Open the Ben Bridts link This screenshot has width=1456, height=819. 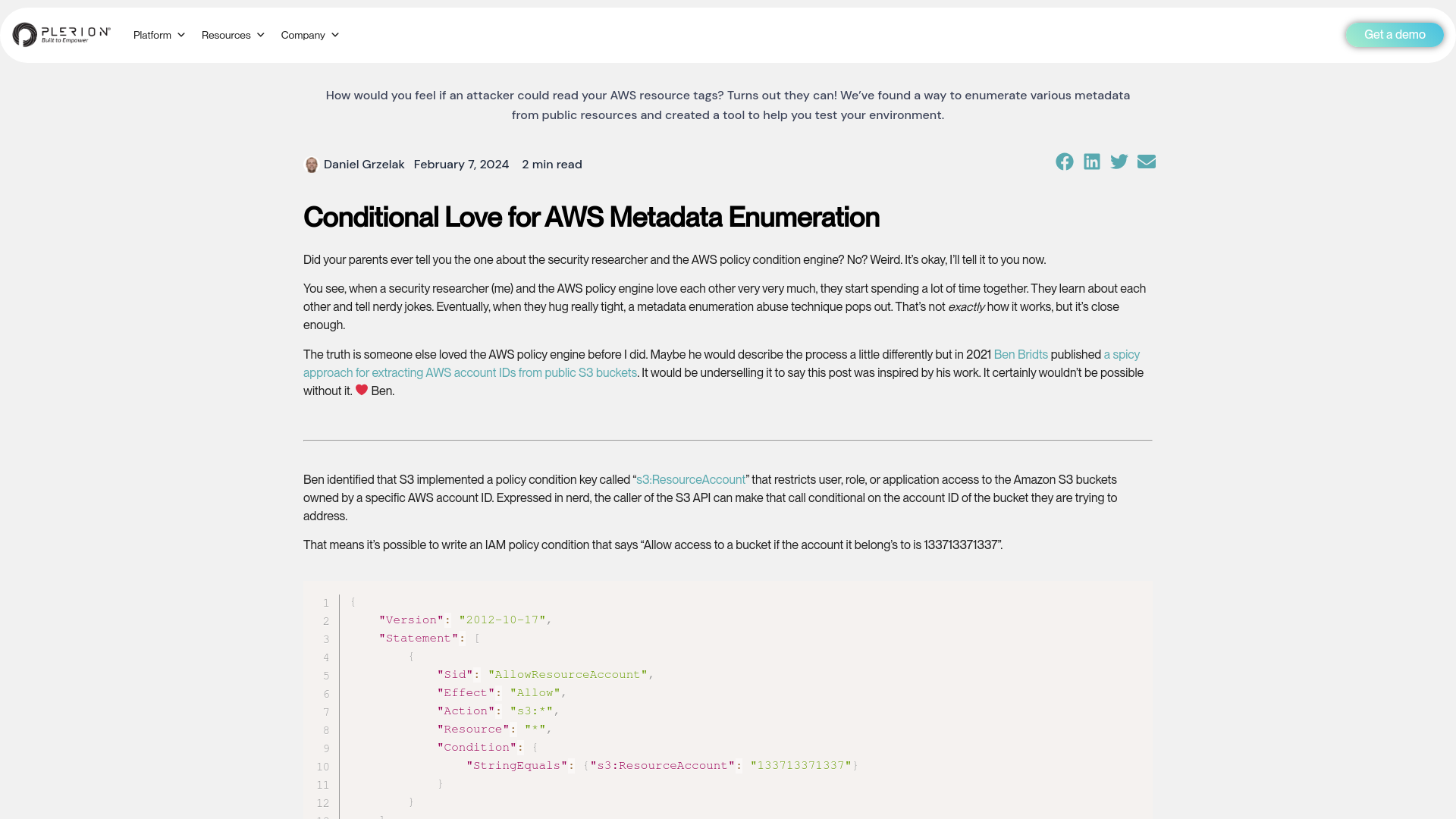click(1021, 355)
